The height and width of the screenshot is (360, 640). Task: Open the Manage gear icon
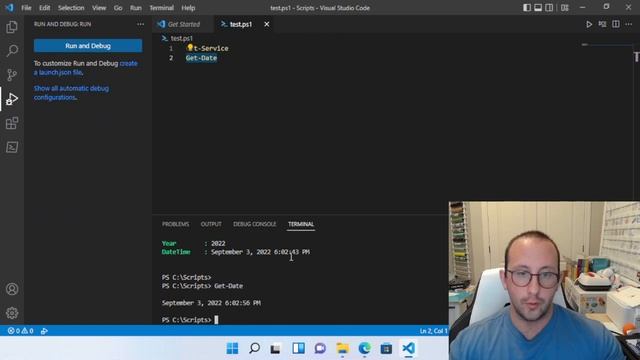pyautogui.click(x=12, y=313)
